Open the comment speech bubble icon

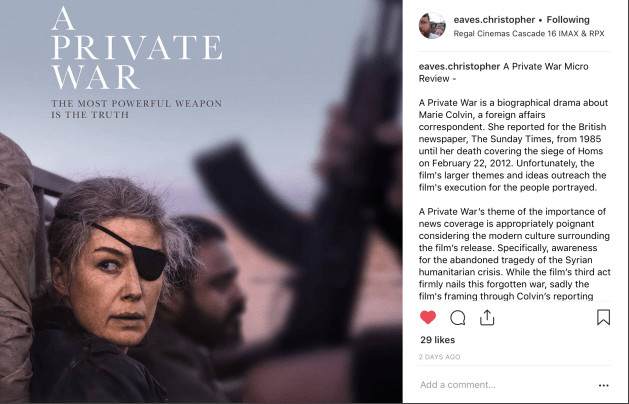[x=457, y=318]
